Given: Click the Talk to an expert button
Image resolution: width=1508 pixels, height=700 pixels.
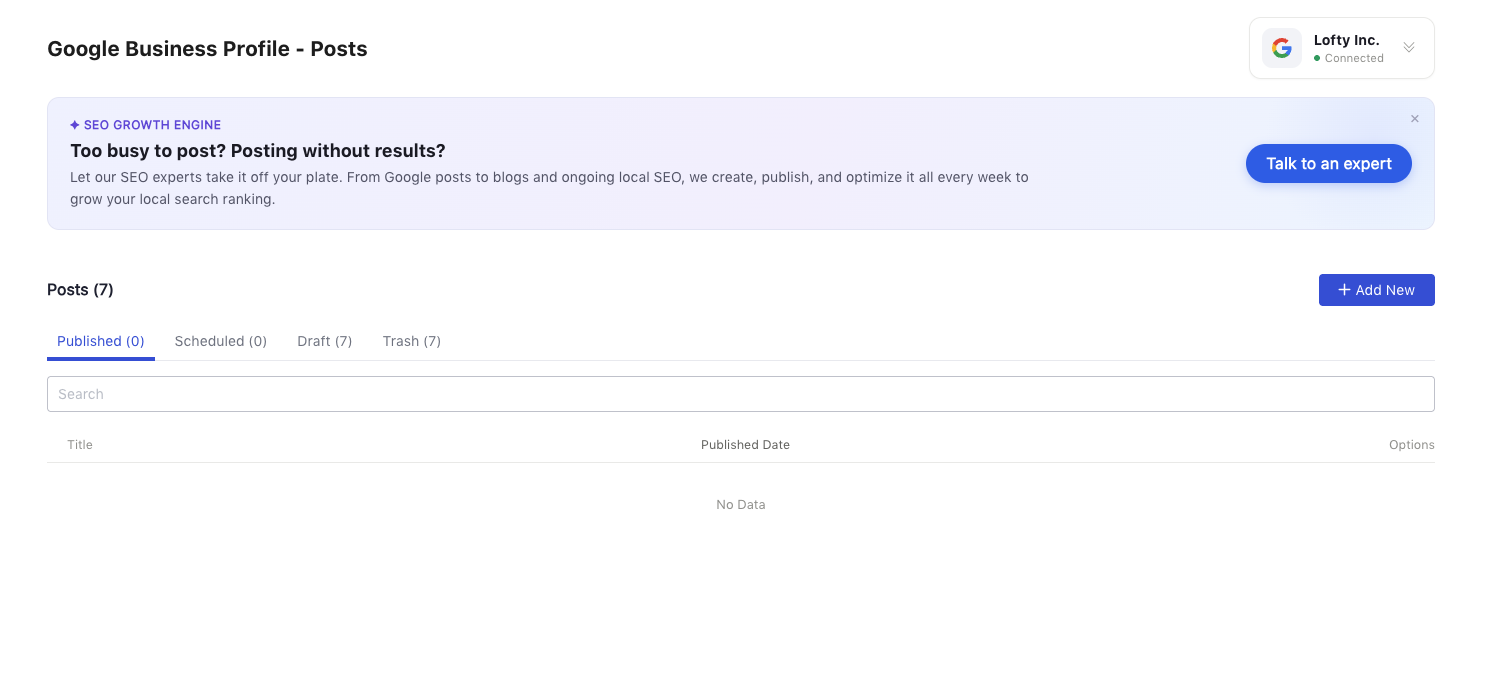Looking at the screenshot, I should click(1329, 164).
